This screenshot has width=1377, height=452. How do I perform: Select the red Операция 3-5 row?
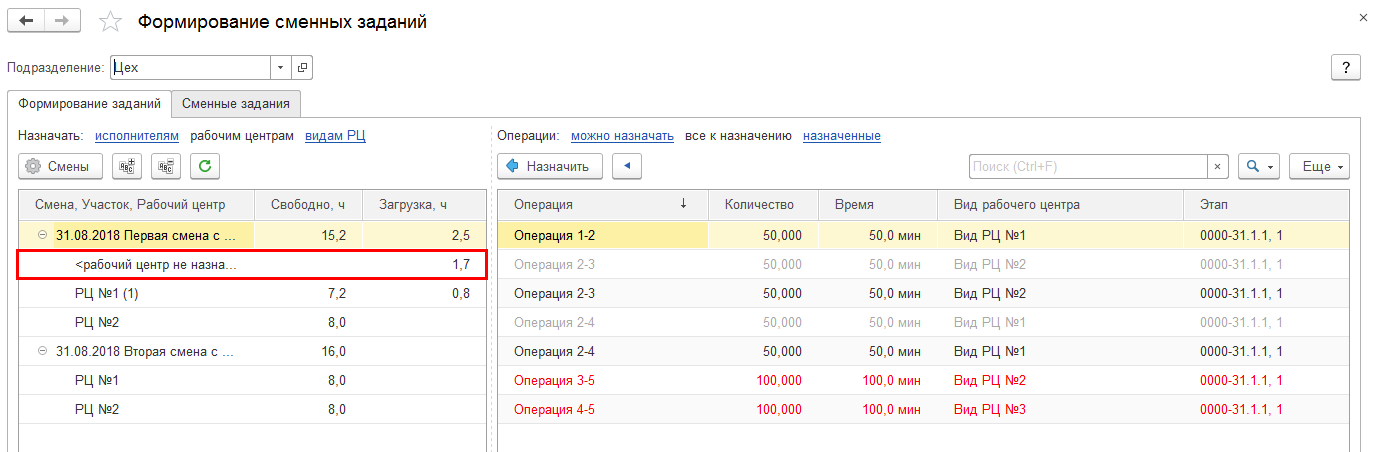(923, 381)
